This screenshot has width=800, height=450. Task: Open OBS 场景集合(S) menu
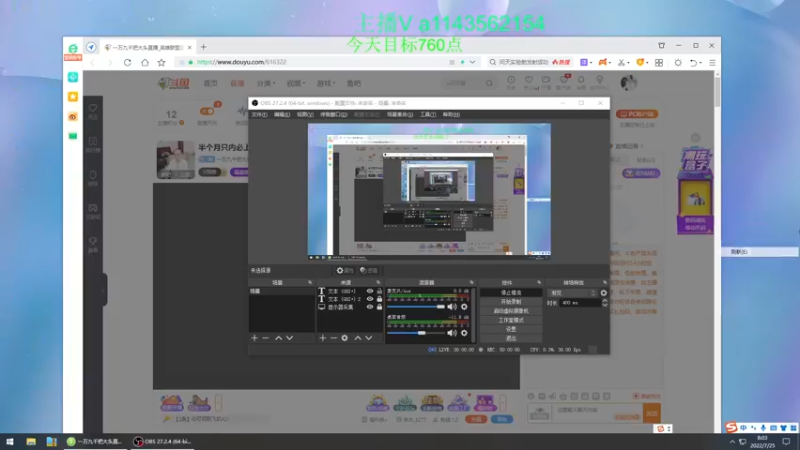click(x=399, y=114)
